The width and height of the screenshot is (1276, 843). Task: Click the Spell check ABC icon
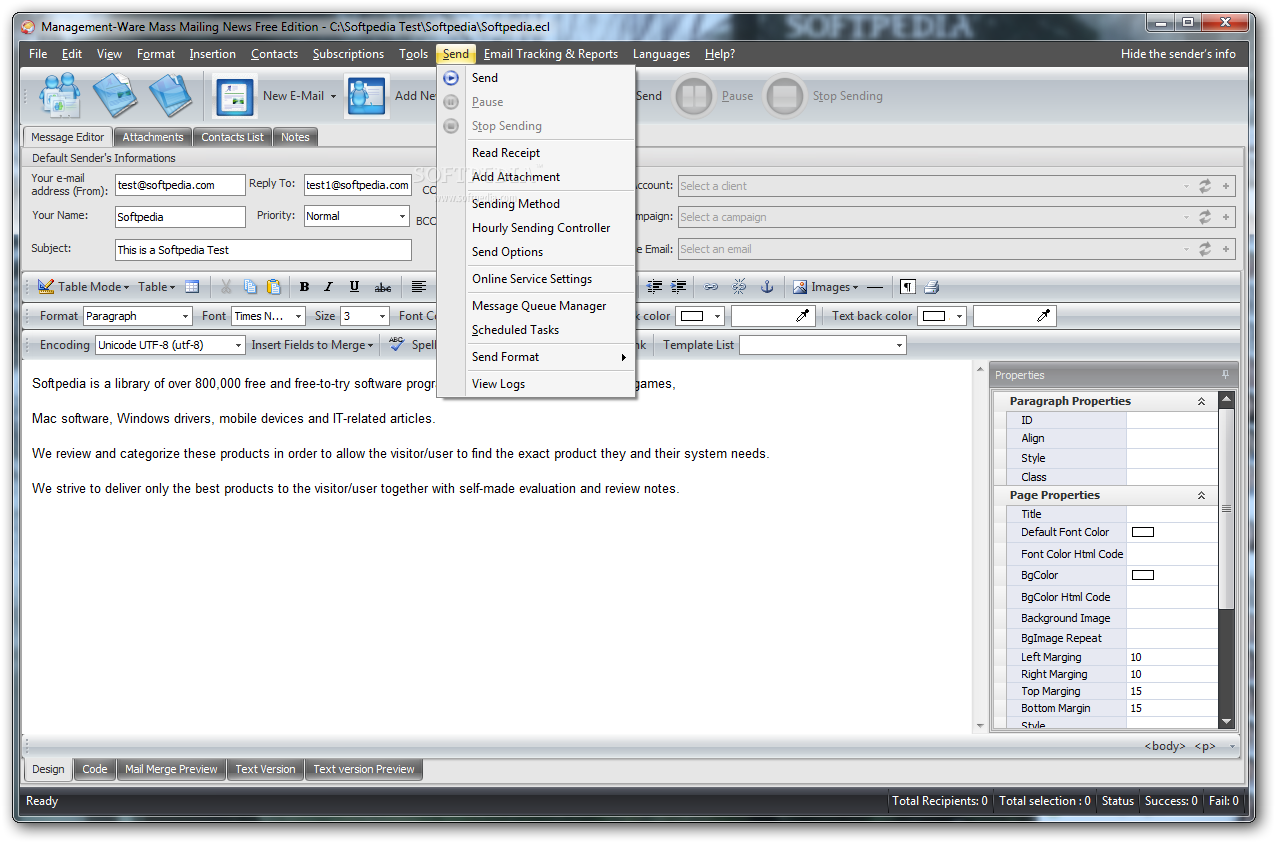[397, 344]
